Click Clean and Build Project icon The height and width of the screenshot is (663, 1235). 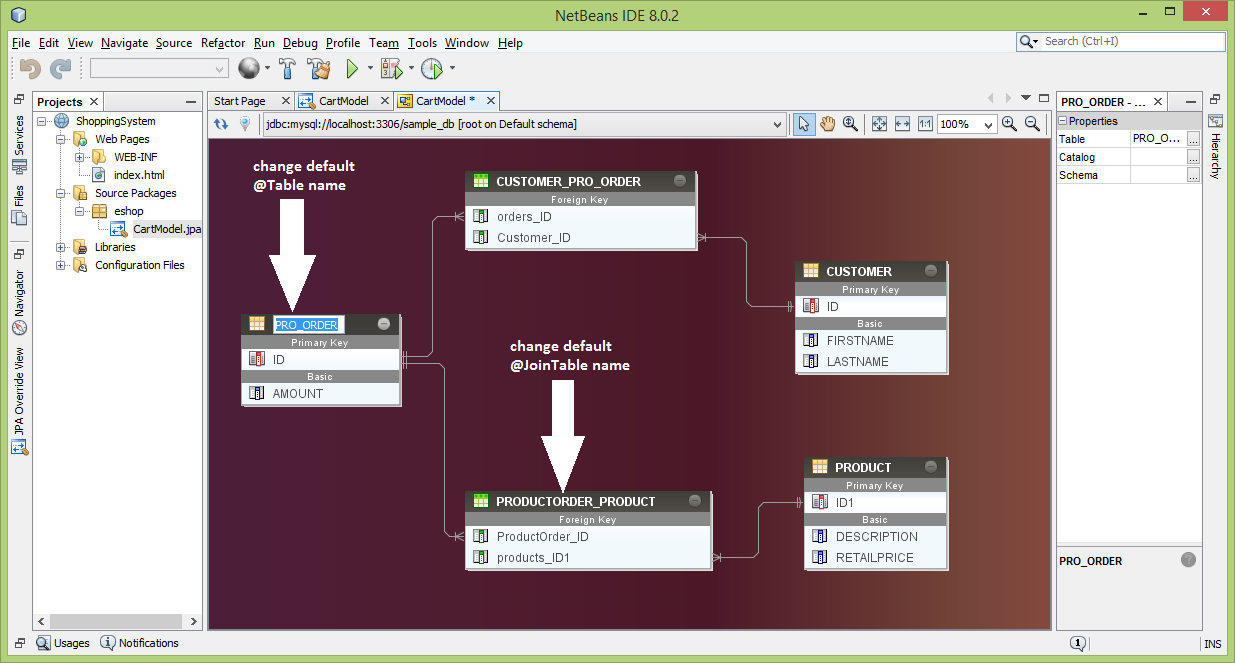(x=319, y=69)
